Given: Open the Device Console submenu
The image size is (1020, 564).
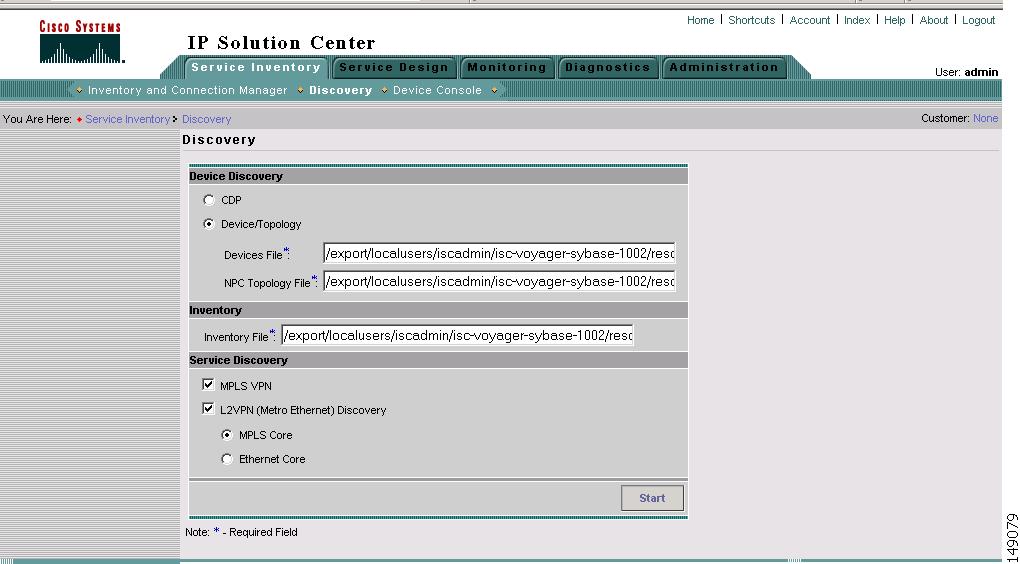Looking at the screenshot, I should point(437,90).
